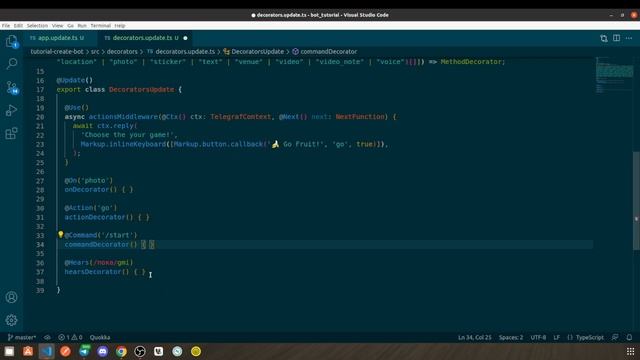Viewport: 640px width, 360px height.
Task: Open Ubuntu Software in the dock
Action: (28, 351)
